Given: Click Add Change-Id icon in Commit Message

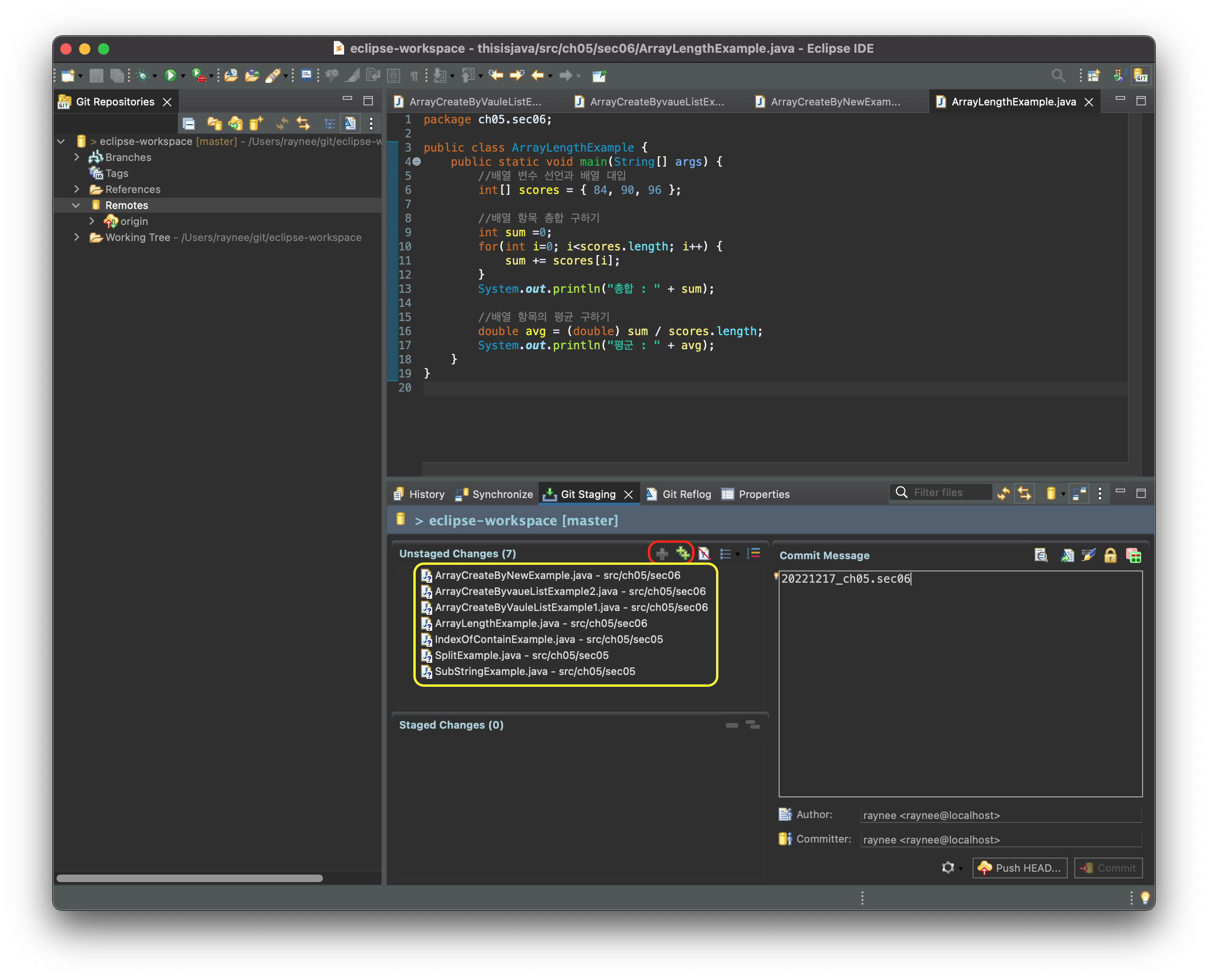Looking at the screenshot, I should coord(1134,555).
